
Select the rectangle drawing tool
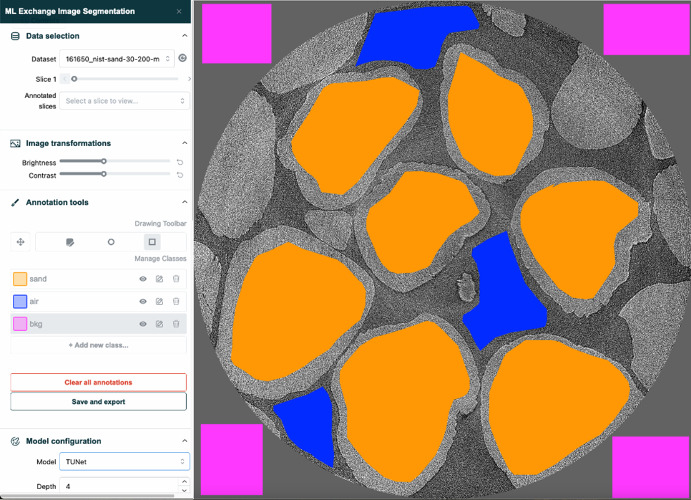(x=152, y=242)
